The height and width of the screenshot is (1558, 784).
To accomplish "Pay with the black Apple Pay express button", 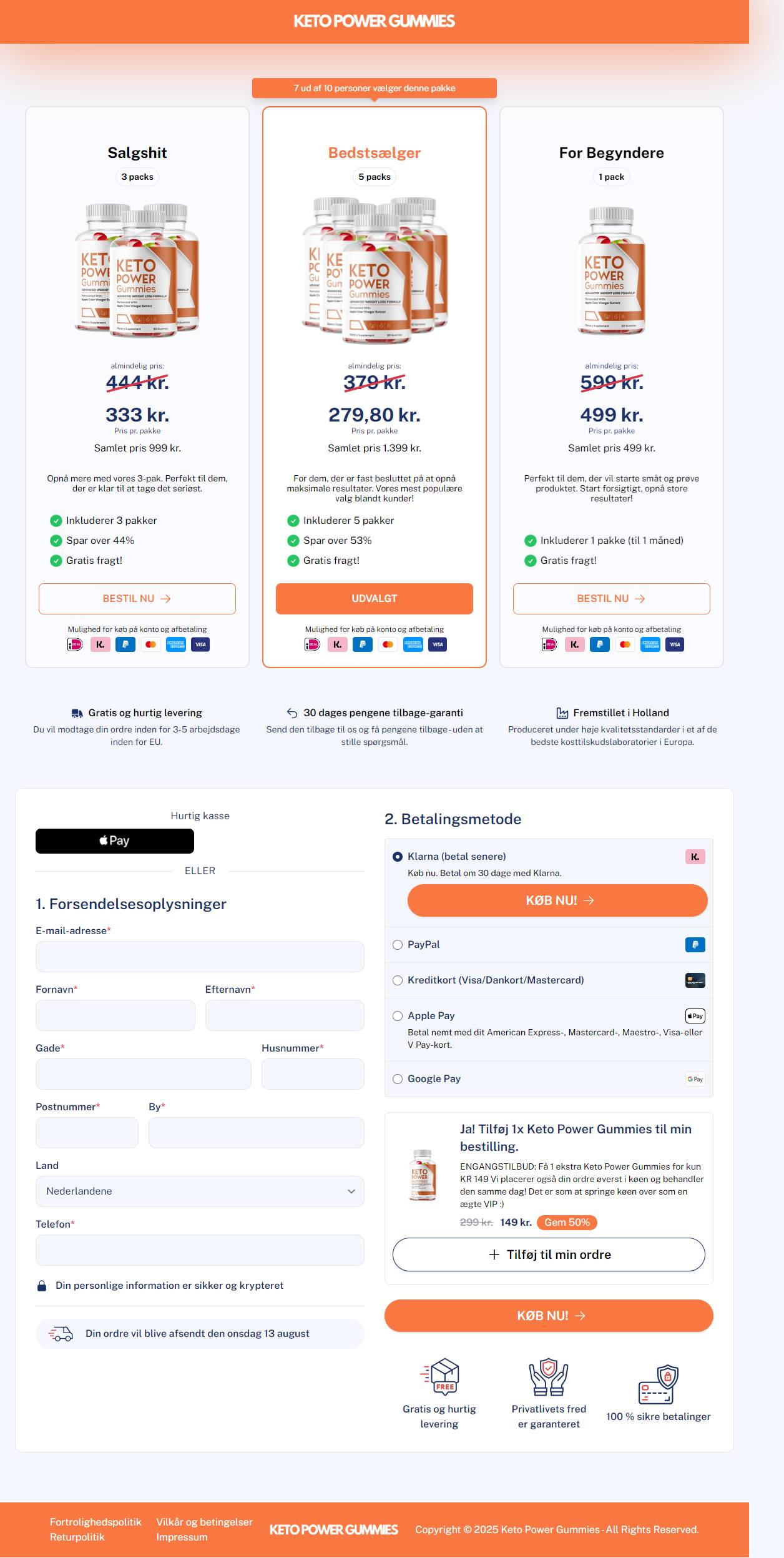I will click(x=115, y=841).
